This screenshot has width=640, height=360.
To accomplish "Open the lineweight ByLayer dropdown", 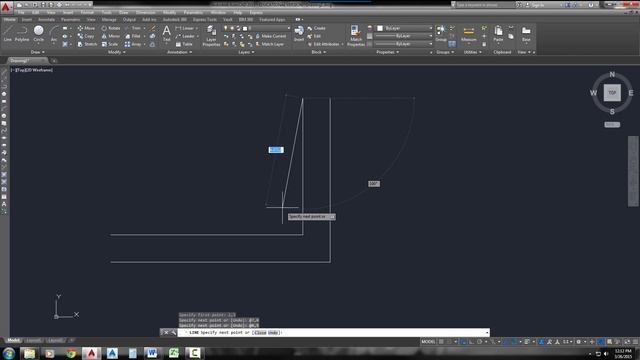I will point(403,36).
